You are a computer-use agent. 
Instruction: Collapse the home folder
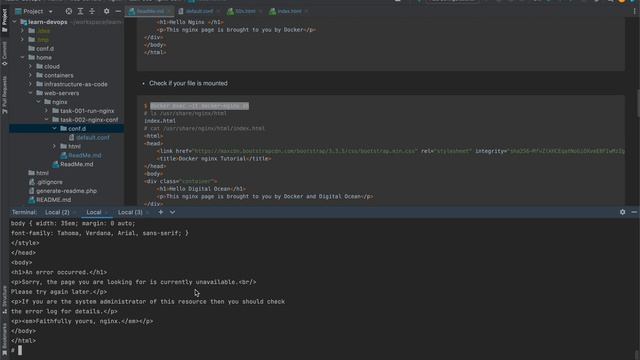point(22,58)
